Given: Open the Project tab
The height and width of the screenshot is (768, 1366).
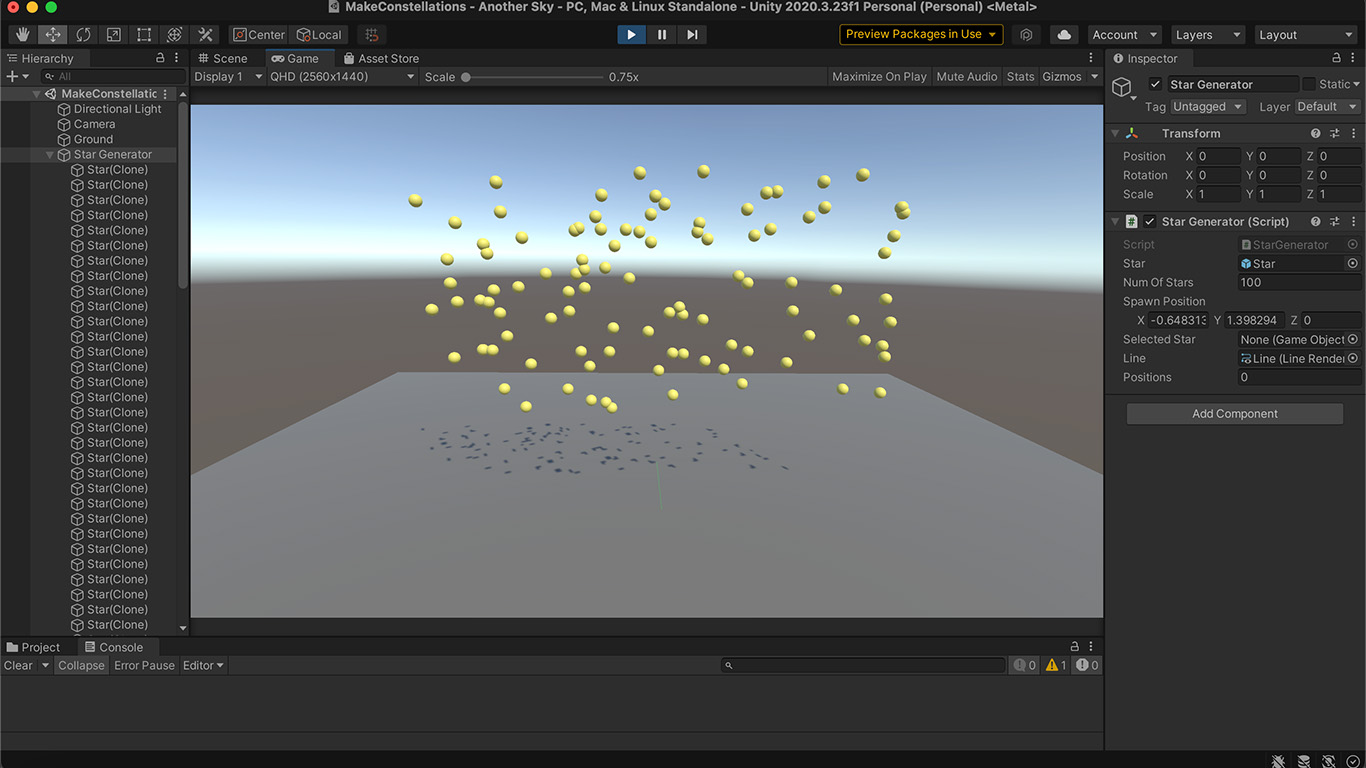Looking at the screenshot, I should (34, 647).
